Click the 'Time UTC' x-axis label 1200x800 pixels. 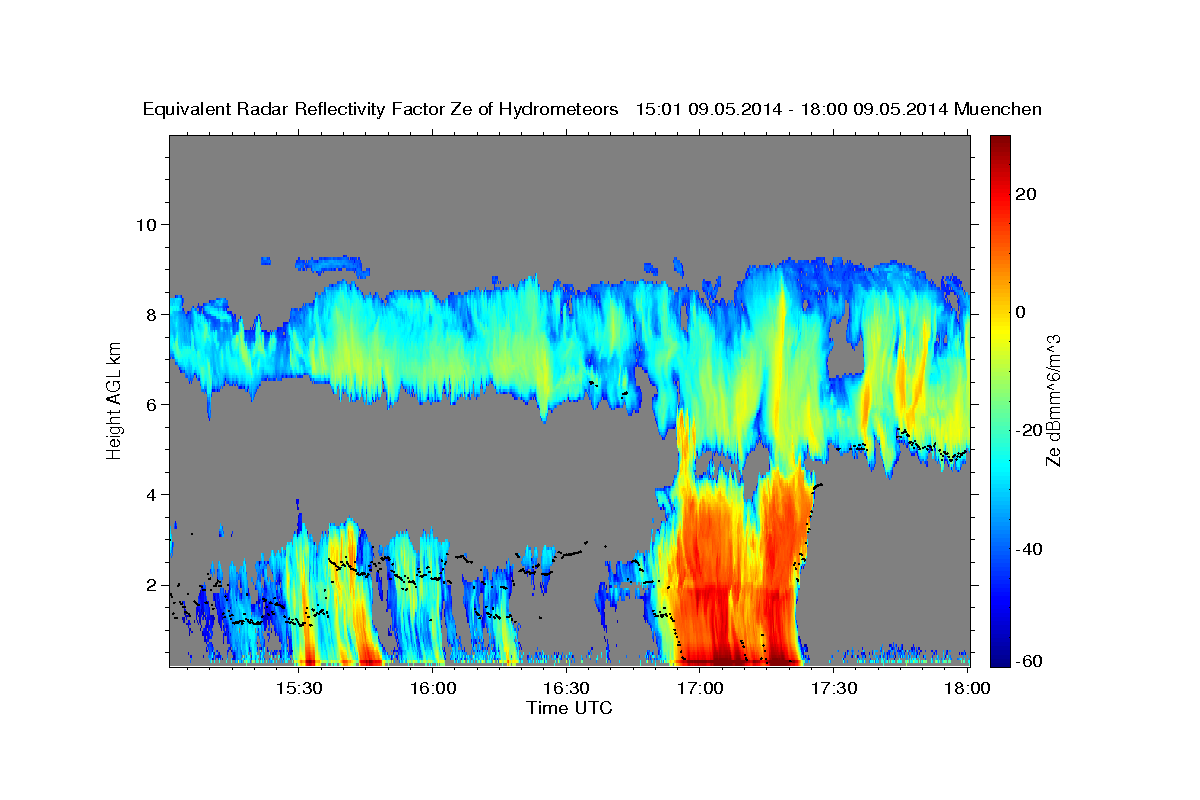[x=569, y=708]
